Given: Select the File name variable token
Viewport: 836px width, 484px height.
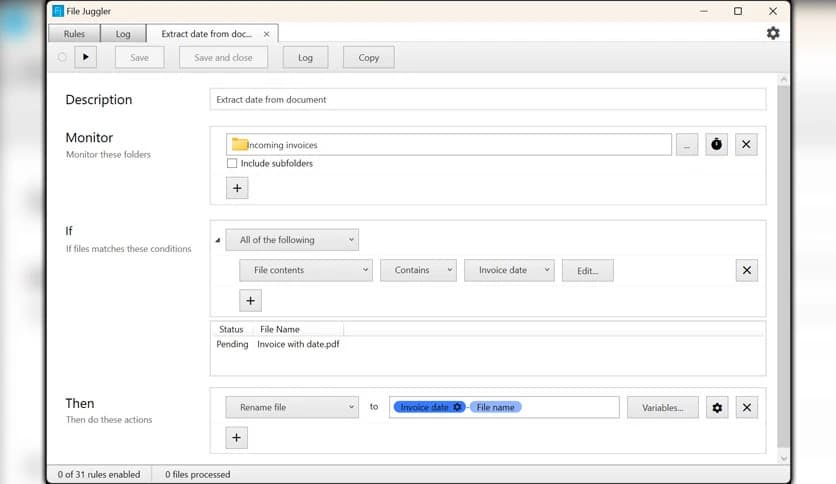Looking at the screenshot, I should coord(495,407).
